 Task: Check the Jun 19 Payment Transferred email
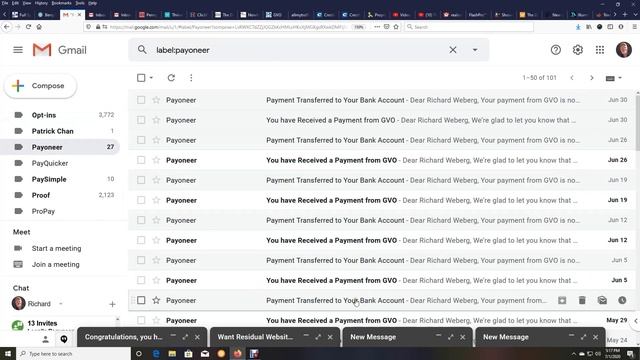[x=141, y=180]
